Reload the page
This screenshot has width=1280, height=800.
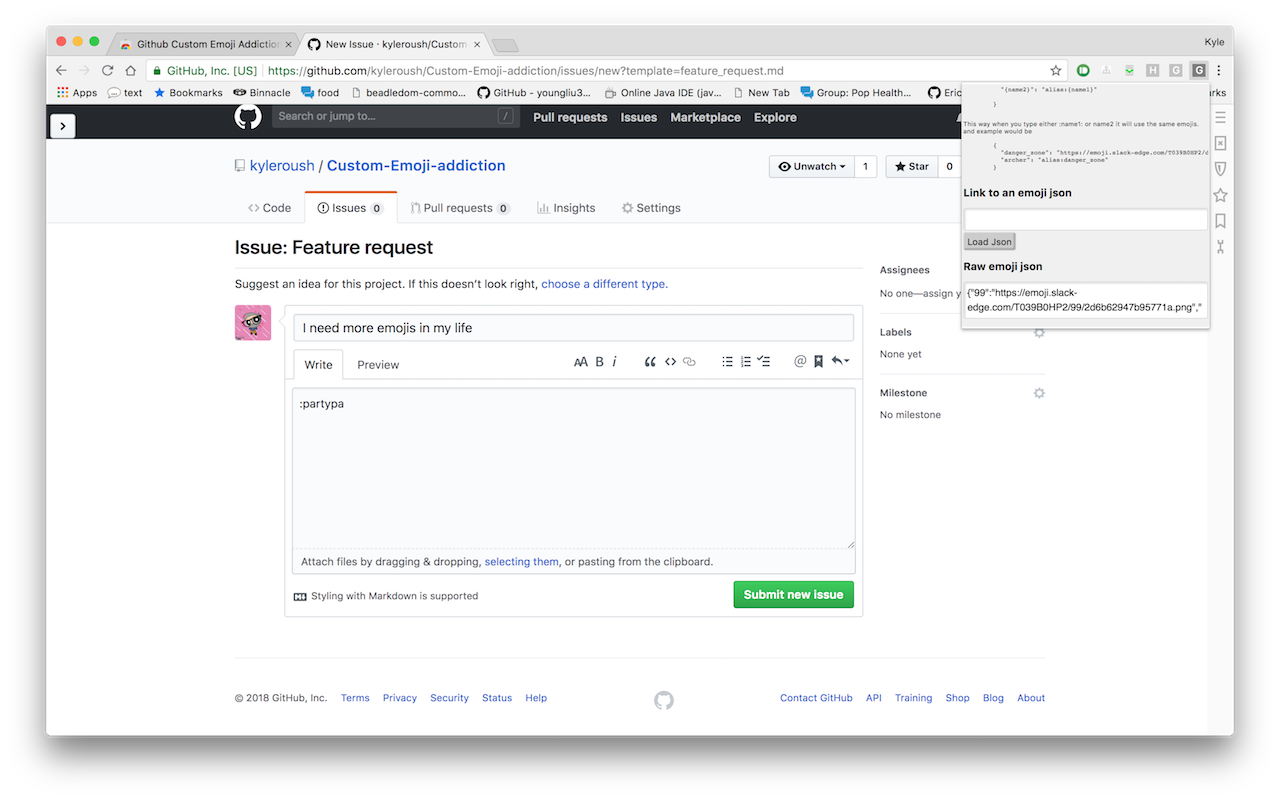pos(107,70)
